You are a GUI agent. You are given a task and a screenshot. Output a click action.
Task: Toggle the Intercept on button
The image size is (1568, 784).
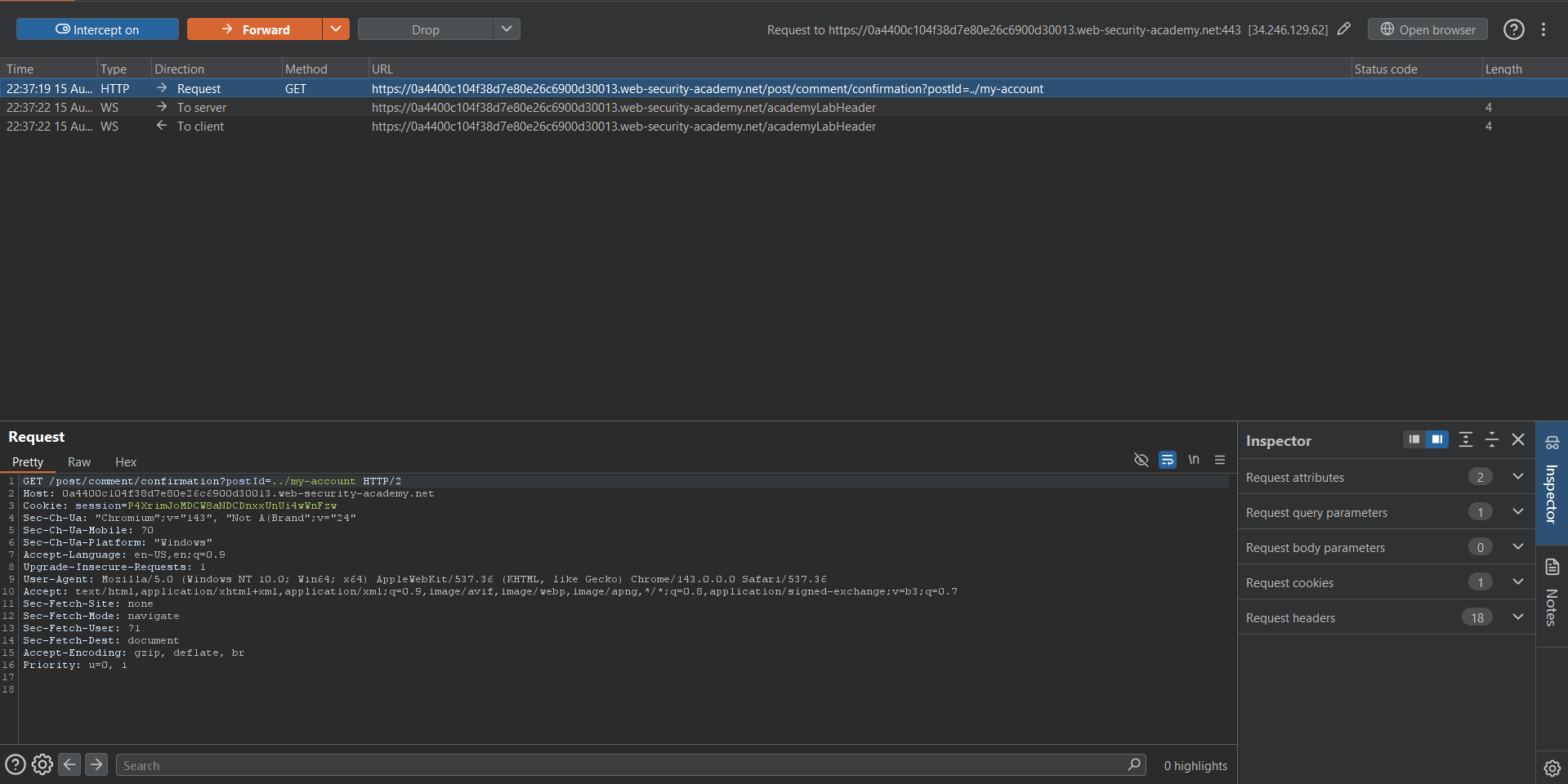(97, 29)
